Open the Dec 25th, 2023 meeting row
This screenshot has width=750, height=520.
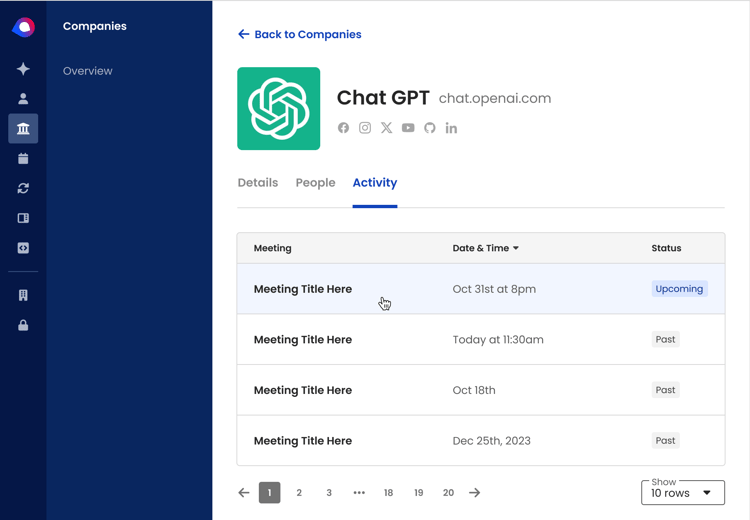point(481,441)
